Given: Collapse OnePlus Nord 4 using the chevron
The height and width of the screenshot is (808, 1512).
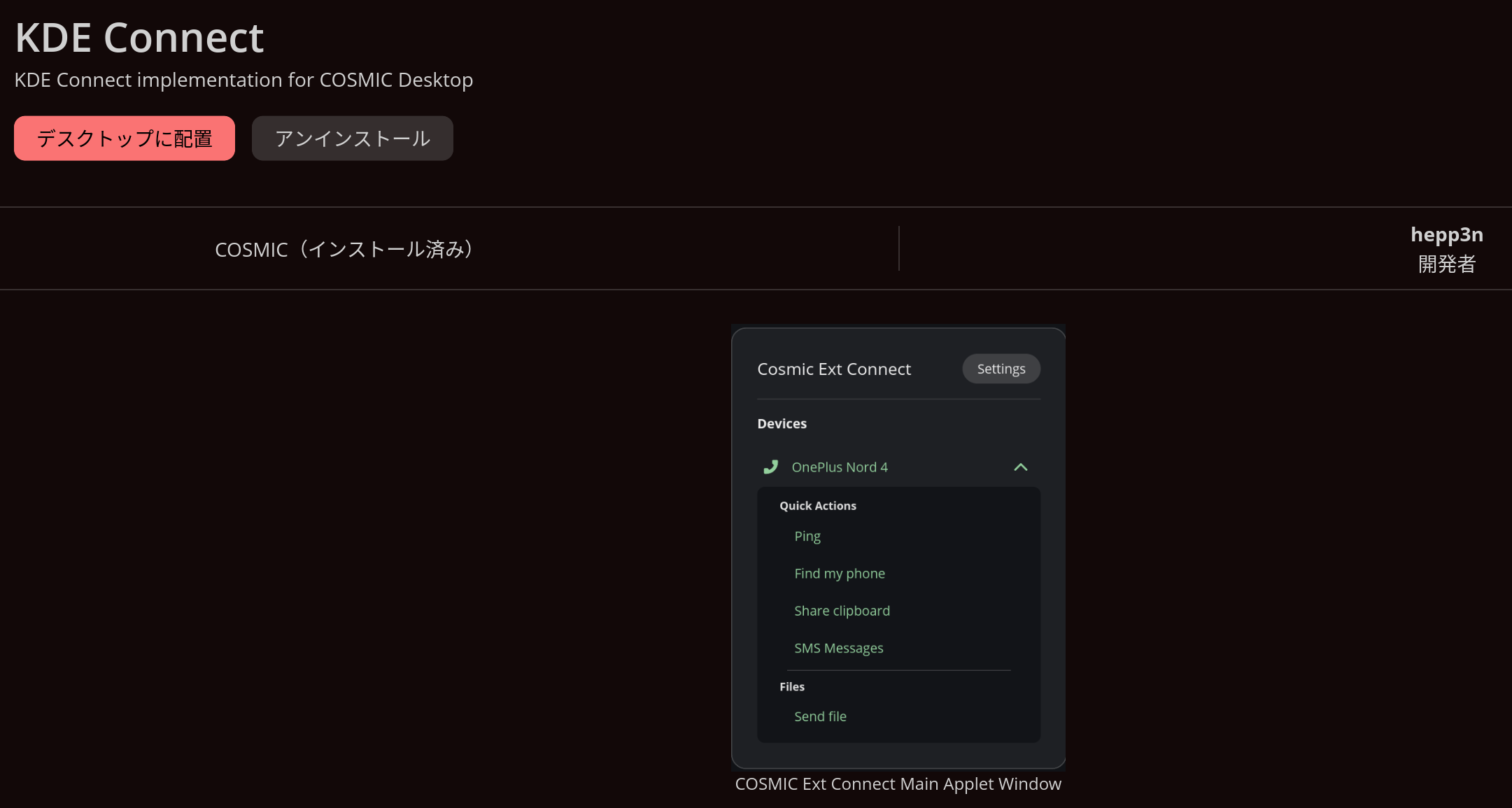Looking at the screenshot, I should coord(1020,467).
